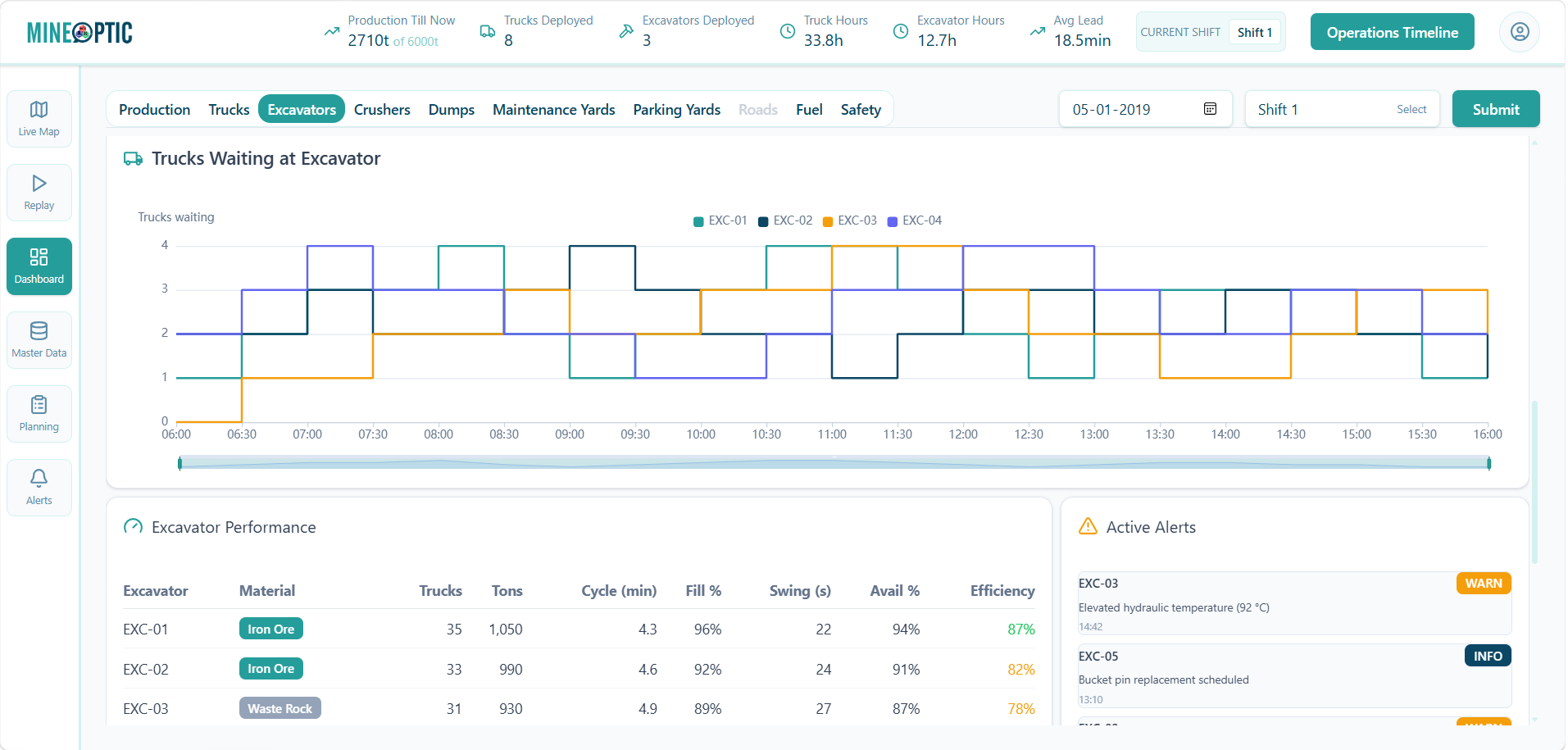This screenshot has width=1568, height=750.
Task: Open the Maintenance Yards tab
Action: 554,110
